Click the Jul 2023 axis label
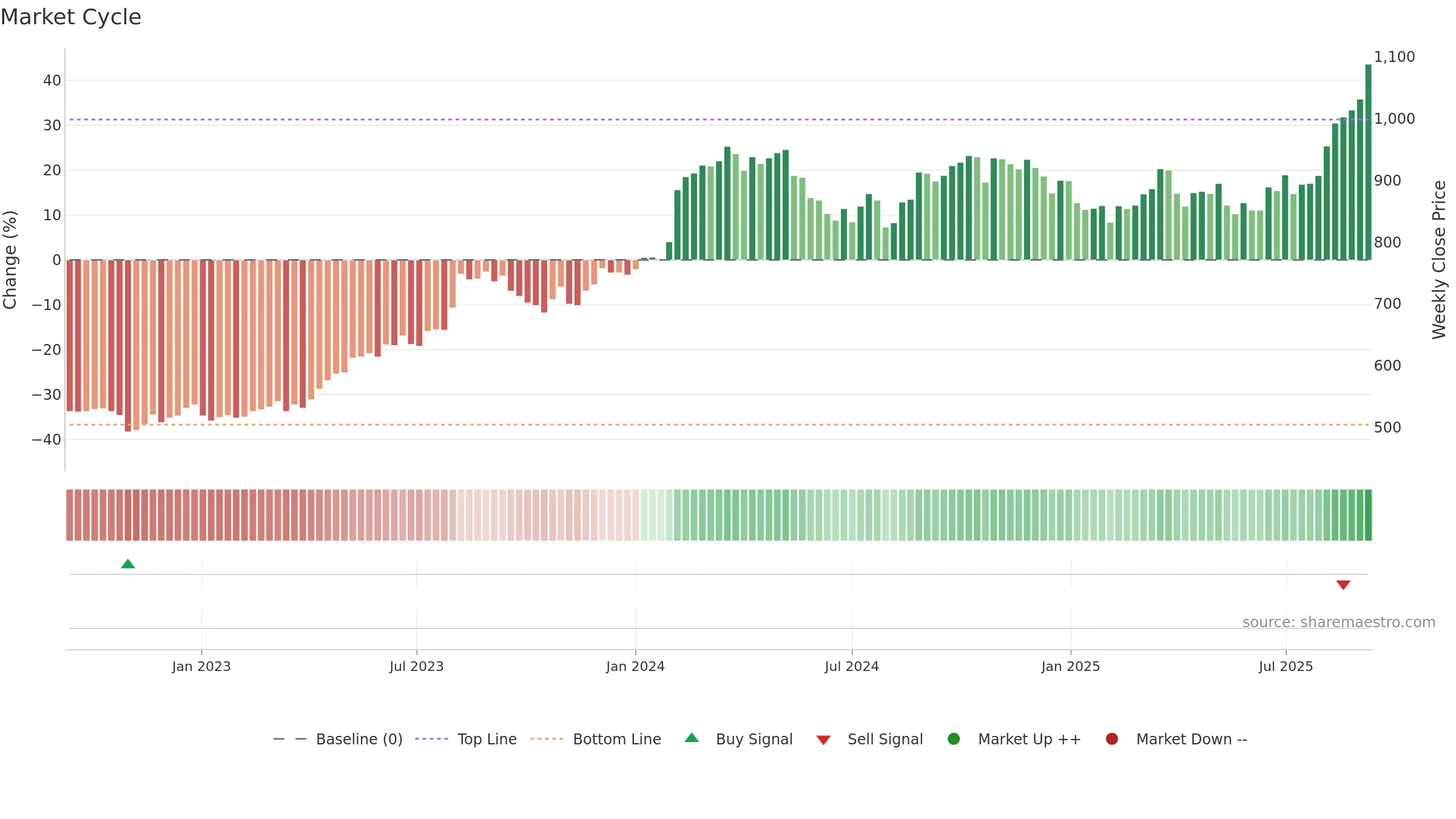 pyautogui.click(x=417, y=667)
